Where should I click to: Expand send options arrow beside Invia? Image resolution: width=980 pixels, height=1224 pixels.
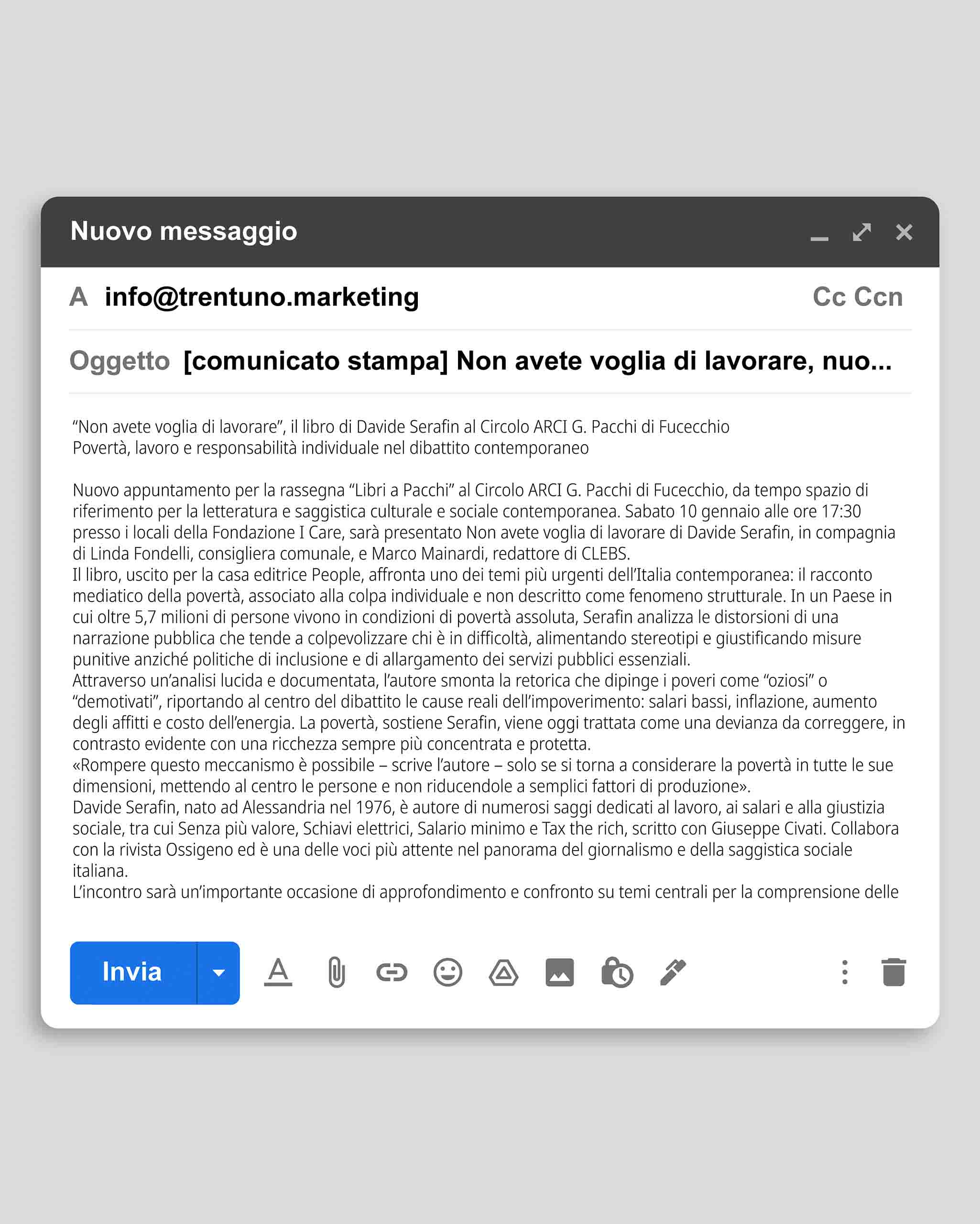tap(218, 973)
